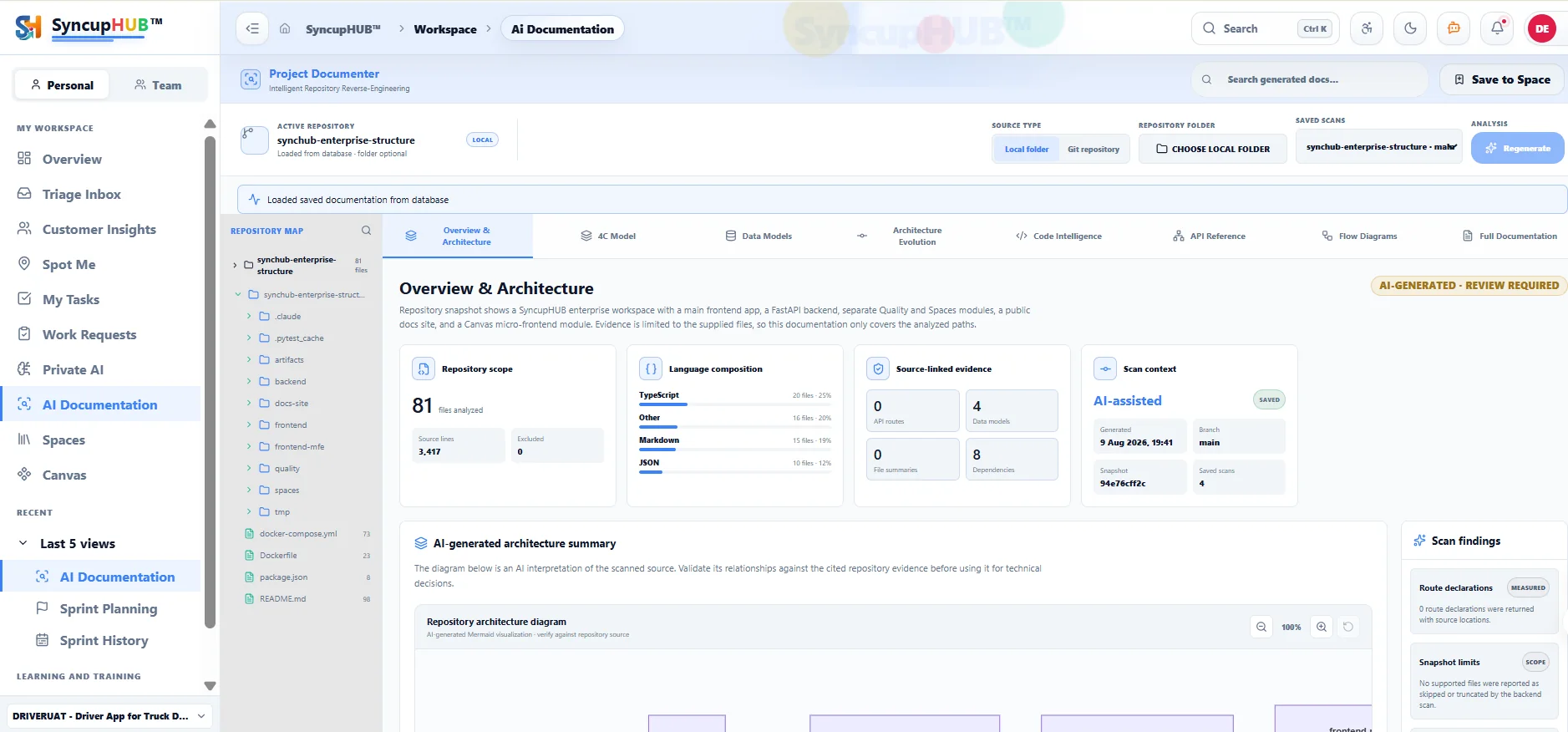Screen dimensions: 1568x732
Task: Expand the tmp folder
Action: [249, 511]
